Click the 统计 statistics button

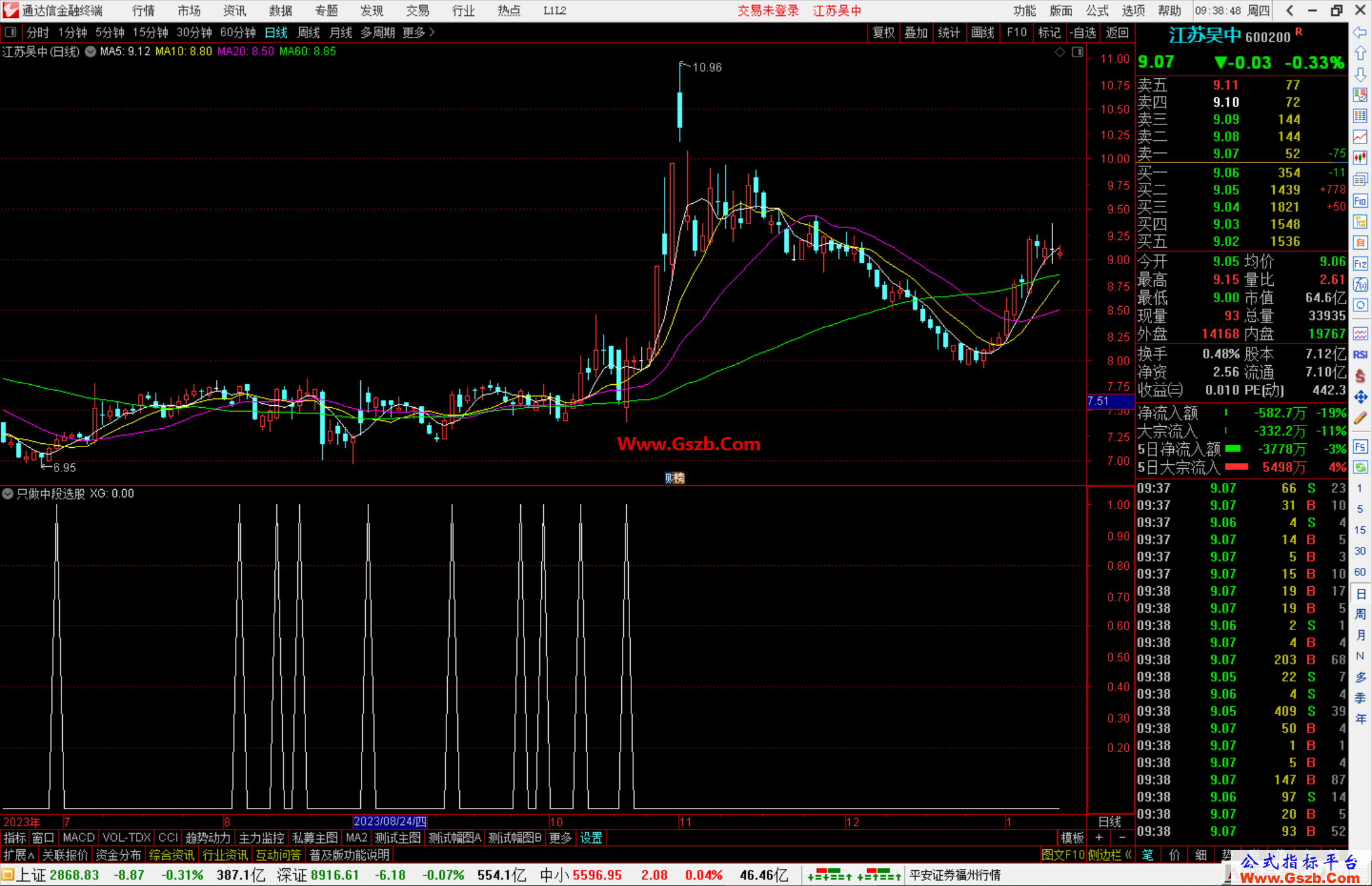(x=949, y=32)
